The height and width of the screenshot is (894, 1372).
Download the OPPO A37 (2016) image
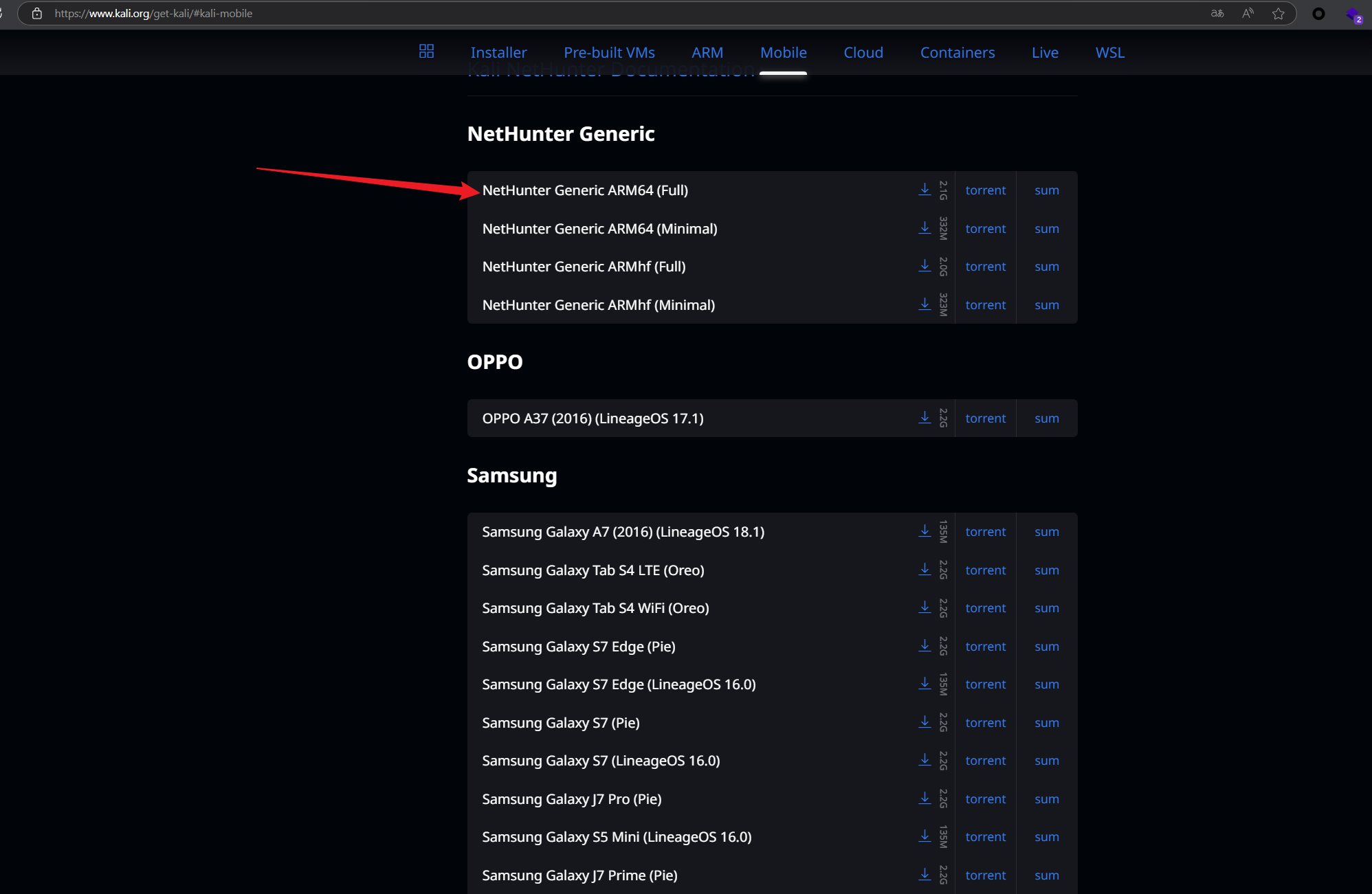pyautogui.click(x=925, y=418)
